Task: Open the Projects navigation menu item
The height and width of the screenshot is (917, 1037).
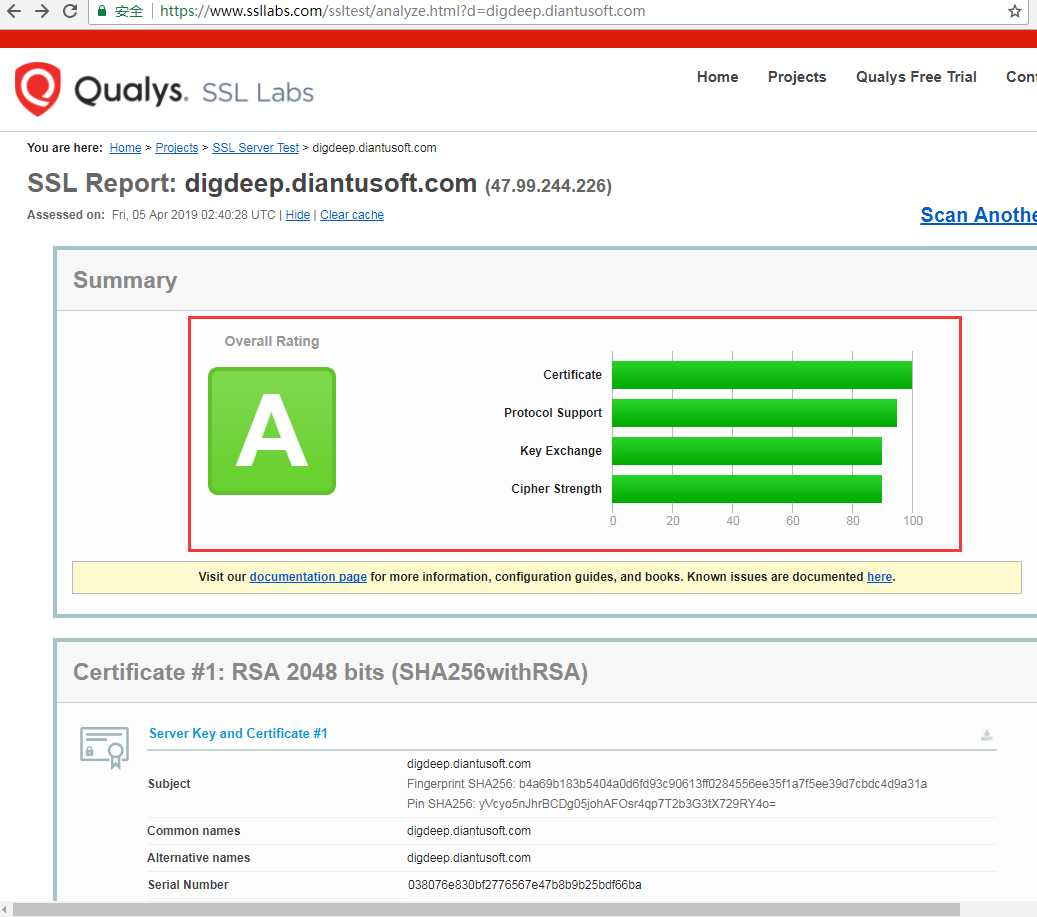Action: pos(797,77)
